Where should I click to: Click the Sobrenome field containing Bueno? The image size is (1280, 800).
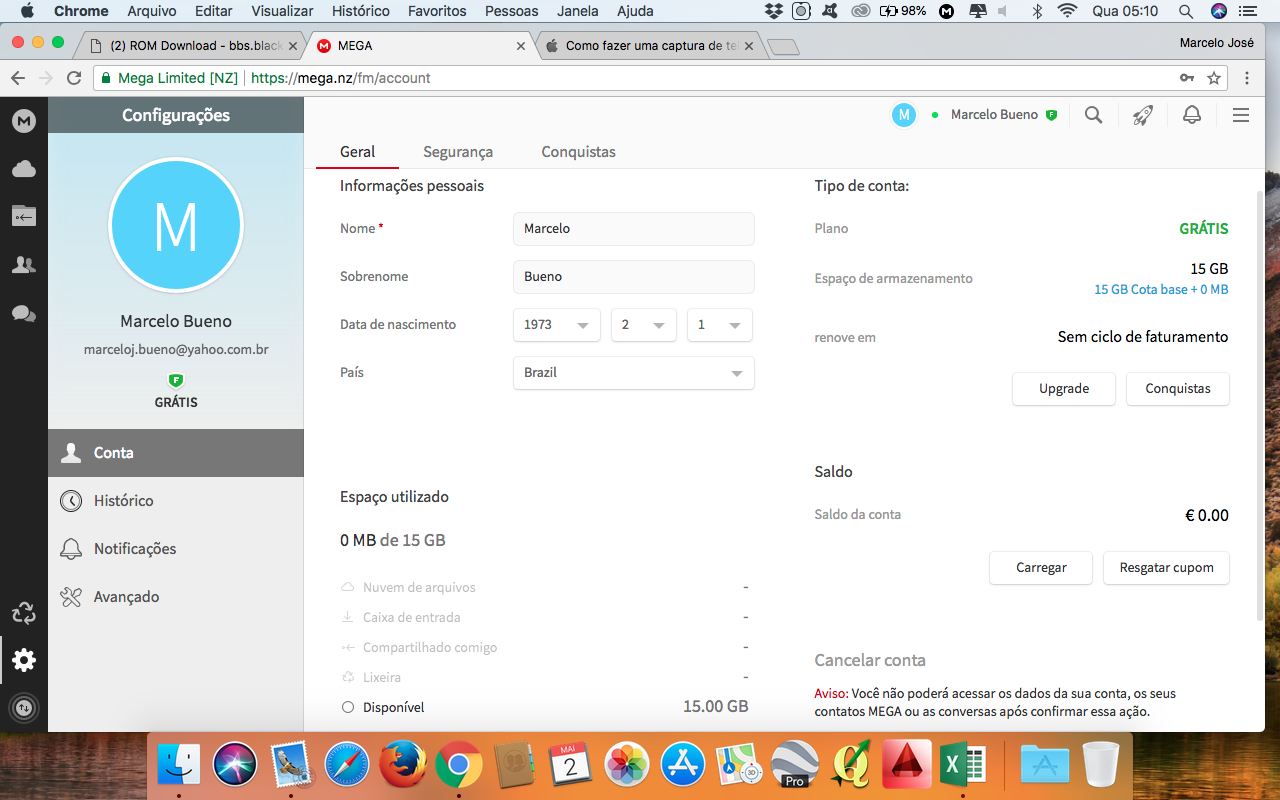pos(634,277)
